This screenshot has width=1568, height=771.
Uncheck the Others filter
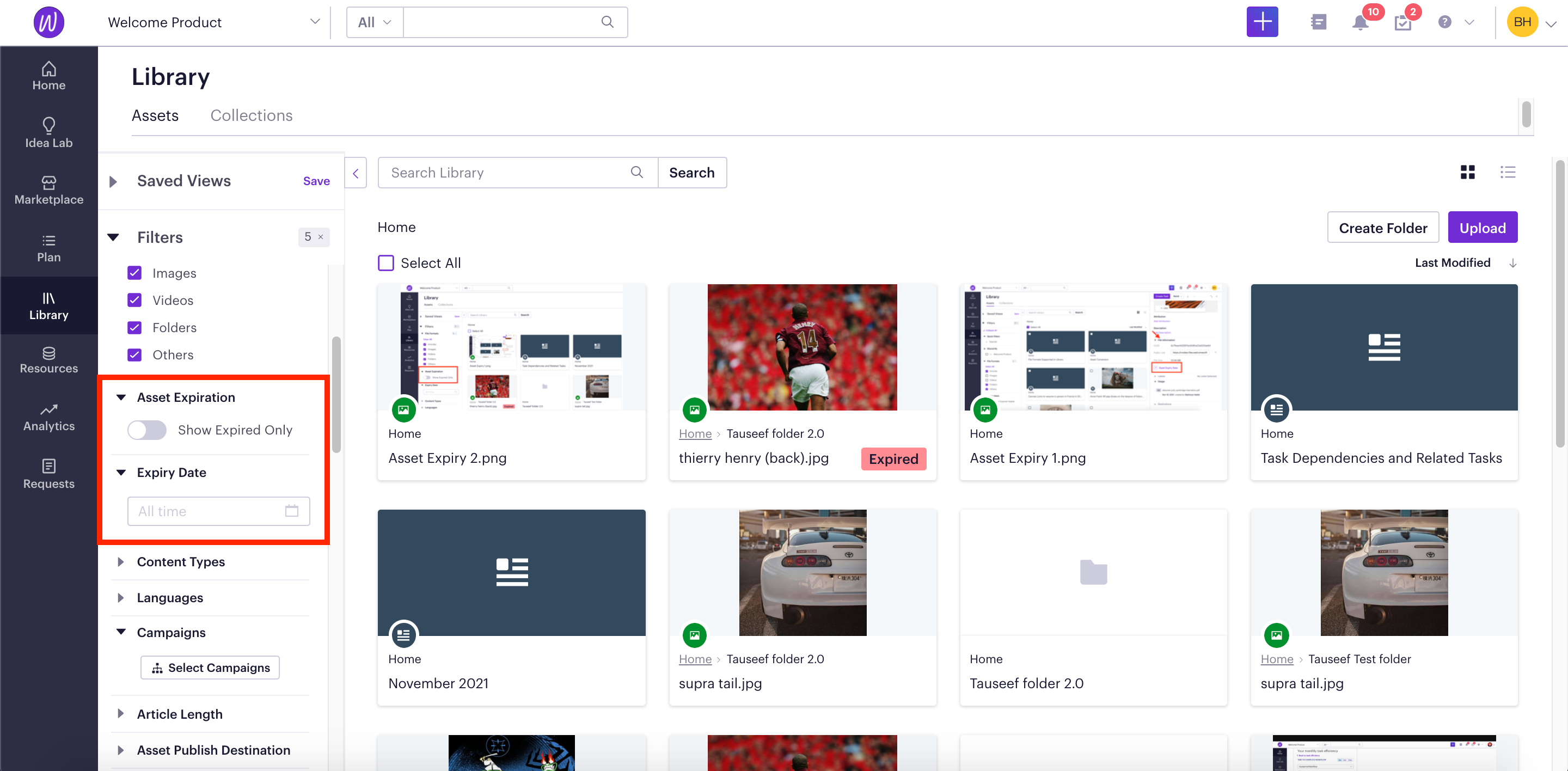tap(134, 355)
